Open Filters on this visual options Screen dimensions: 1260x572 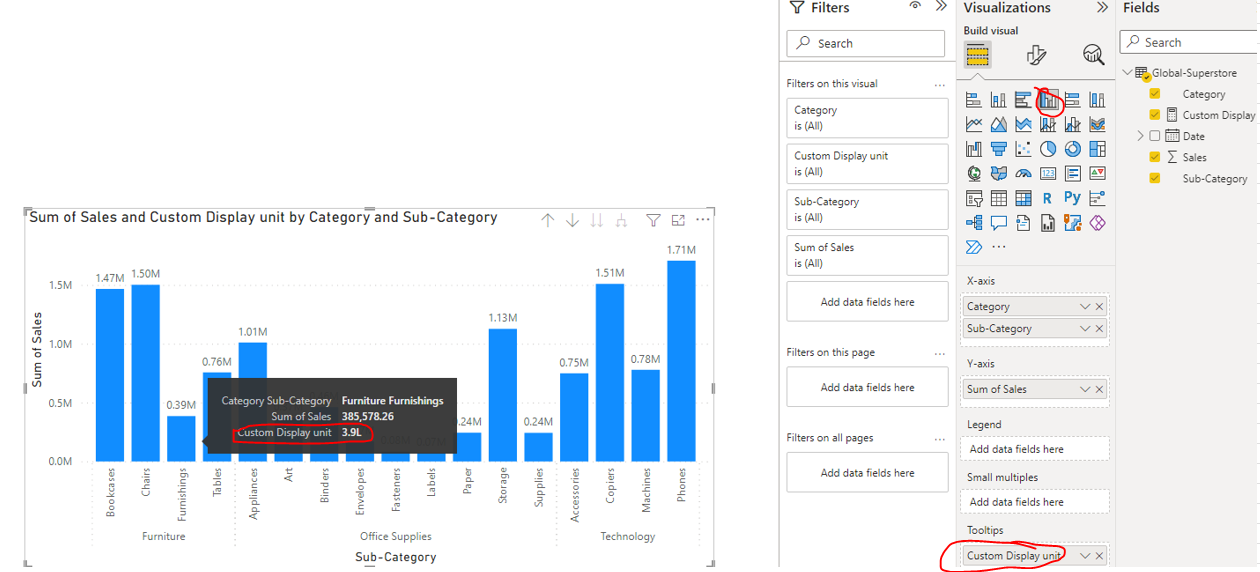pyautogui.click(x=939, y=84)
